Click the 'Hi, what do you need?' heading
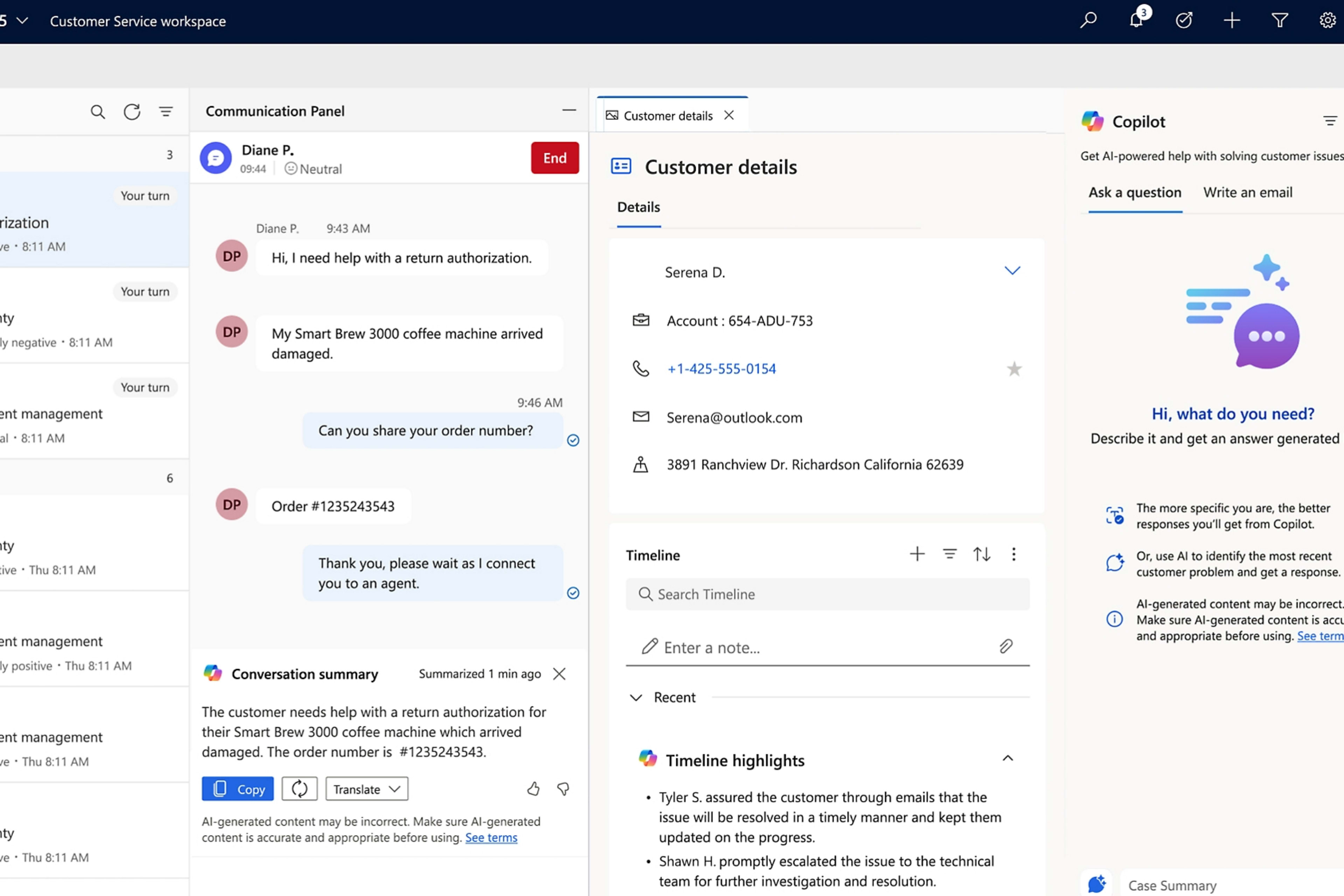 pos(1233,414)
